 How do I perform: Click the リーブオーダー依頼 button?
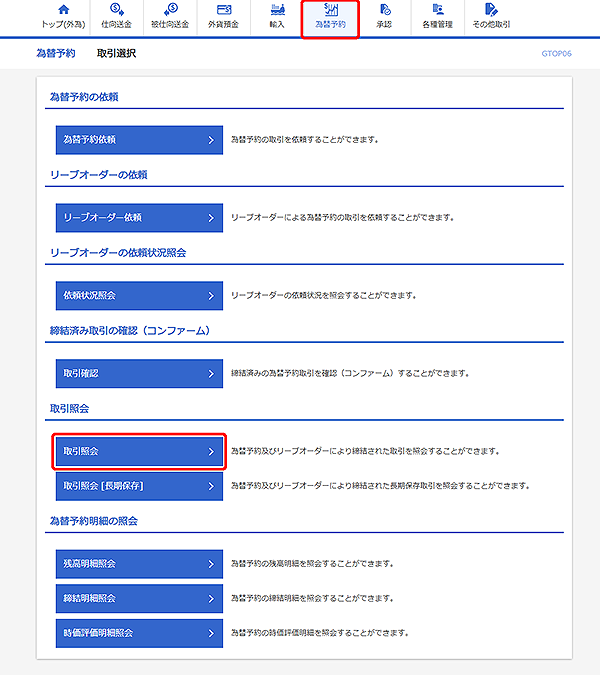[x=139, y=218]
